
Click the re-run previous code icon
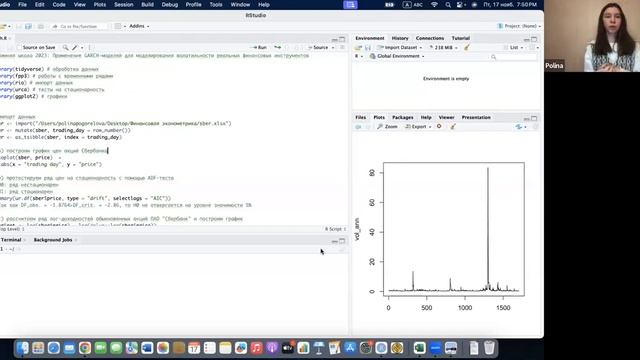coord(278,48)
